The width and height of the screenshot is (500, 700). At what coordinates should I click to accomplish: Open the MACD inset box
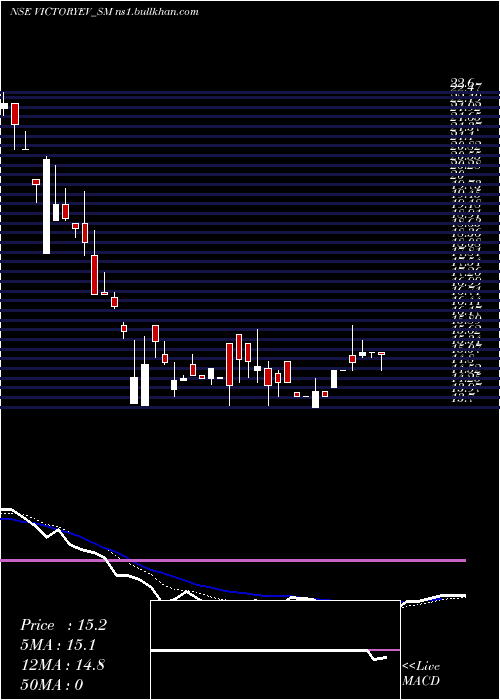tap(275, 650)
